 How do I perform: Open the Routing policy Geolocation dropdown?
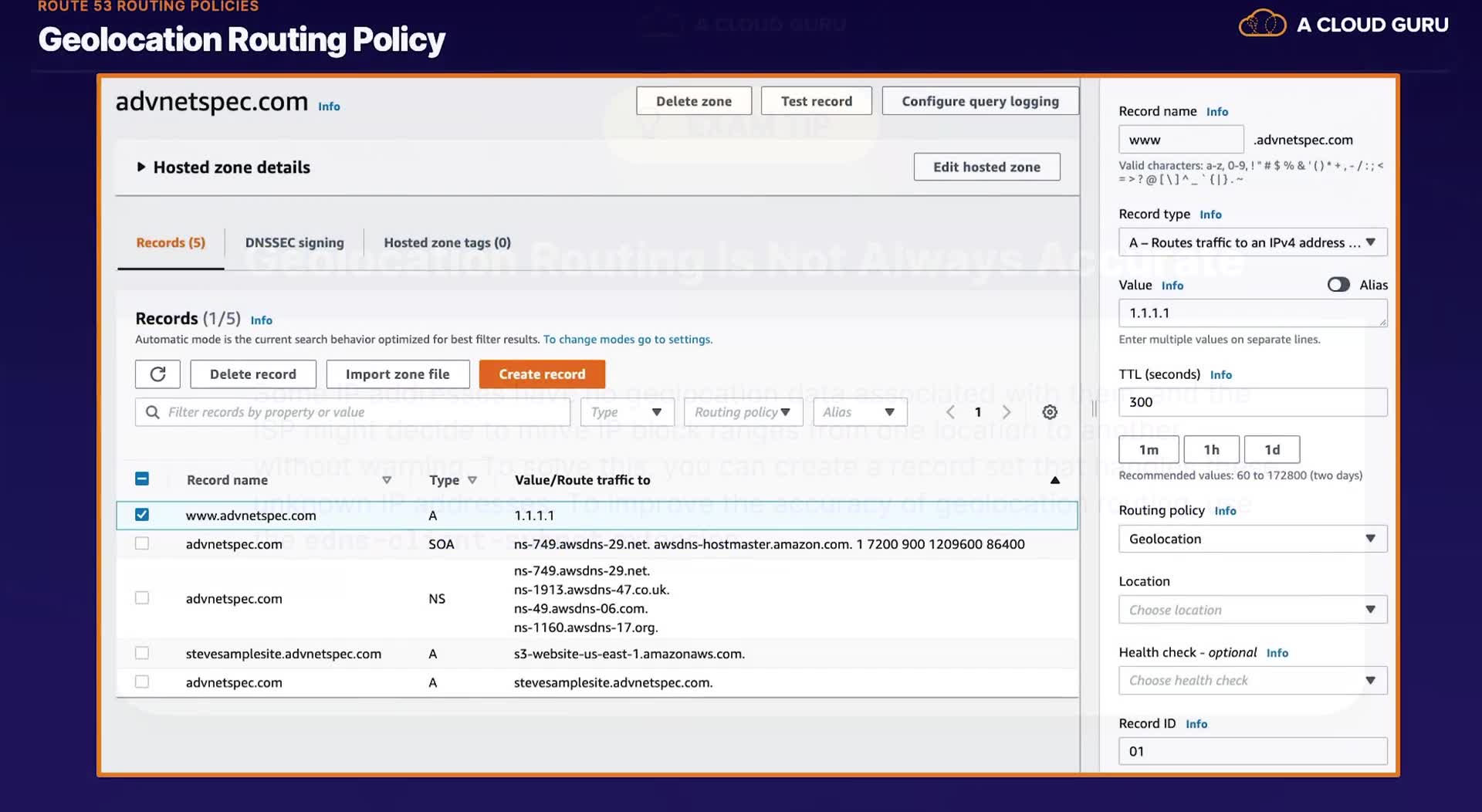pos(1253,539)
